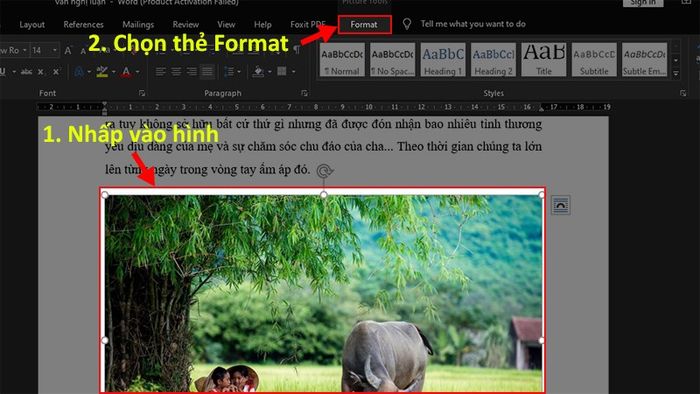Click the Tell me what you want to do box
The height and width of the screenshot is (394, 700).
[473, 24]
